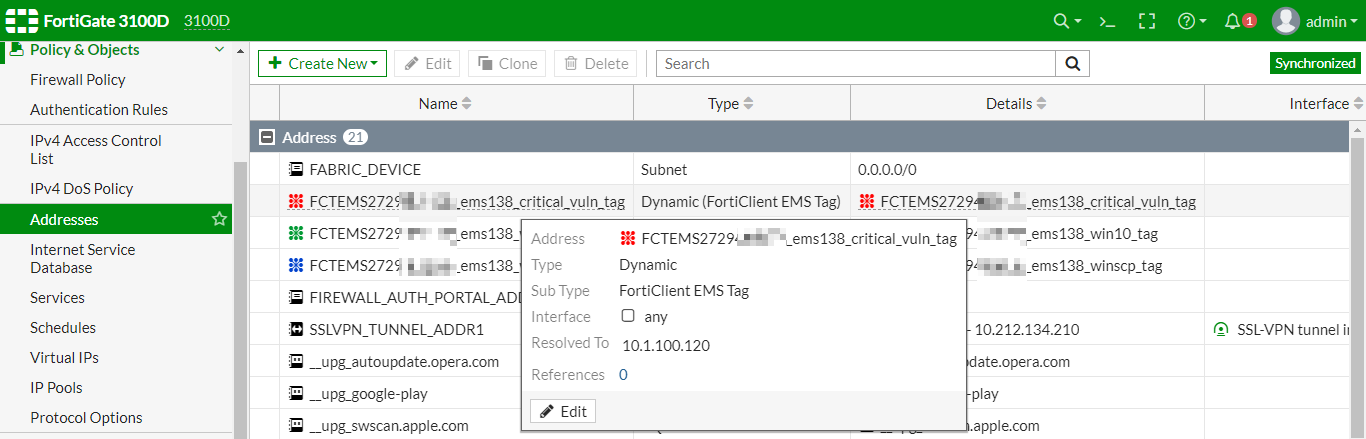The width and height of the screenshot is (1366, 439).
Task: Click the green win10 tag icon
Action: (x=295, y=234)
